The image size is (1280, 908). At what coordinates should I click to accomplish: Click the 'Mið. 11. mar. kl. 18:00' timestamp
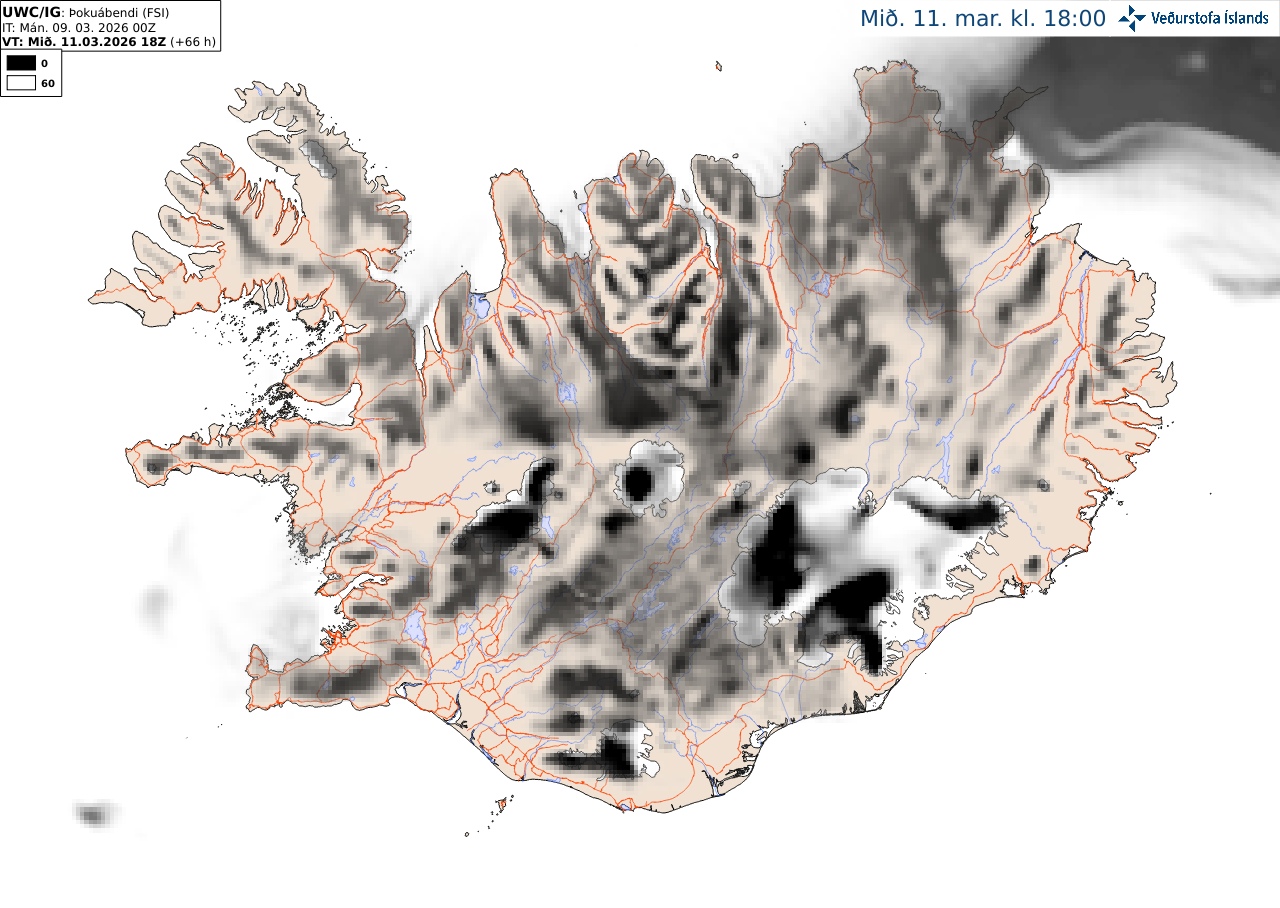pos(983,18)
